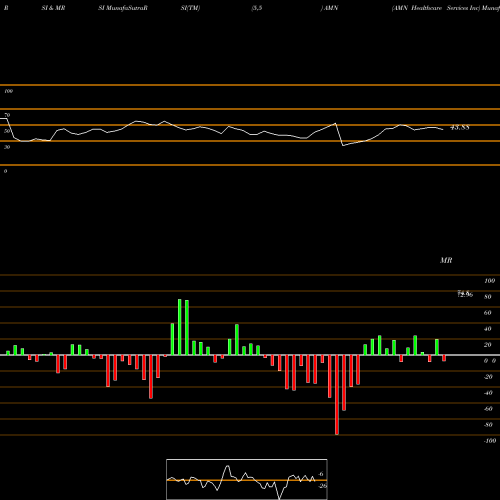The height and width of the screenshot is (500, 500).
Task: Click the RSI axis label 100 on left
Action: pyautogui.click(x=8, y=91)
